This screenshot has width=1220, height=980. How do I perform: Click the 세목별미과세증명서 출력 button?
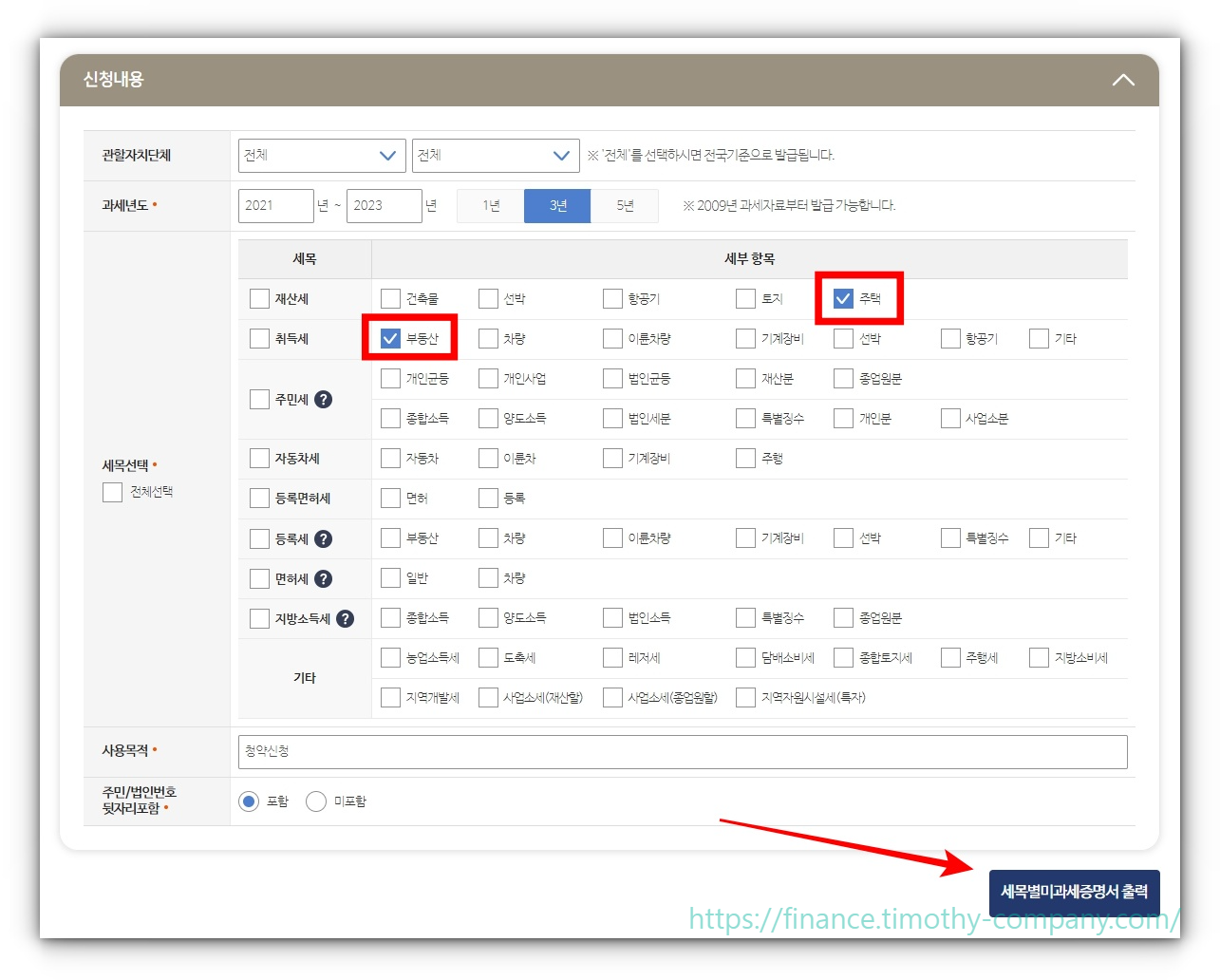tap(1074, 893)
